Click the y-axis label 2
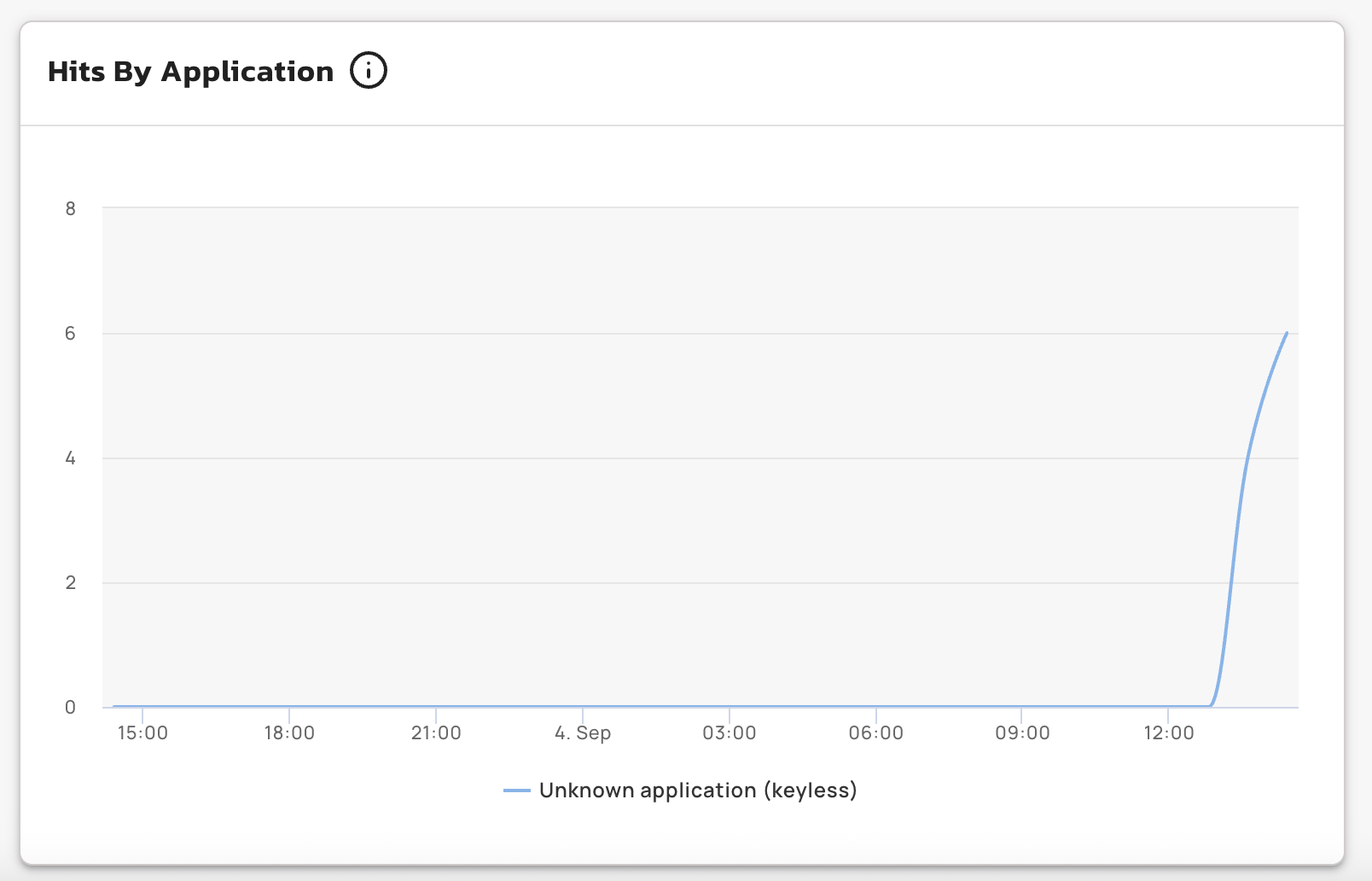This screenshot has height=881, width=1372. point(70,583)
